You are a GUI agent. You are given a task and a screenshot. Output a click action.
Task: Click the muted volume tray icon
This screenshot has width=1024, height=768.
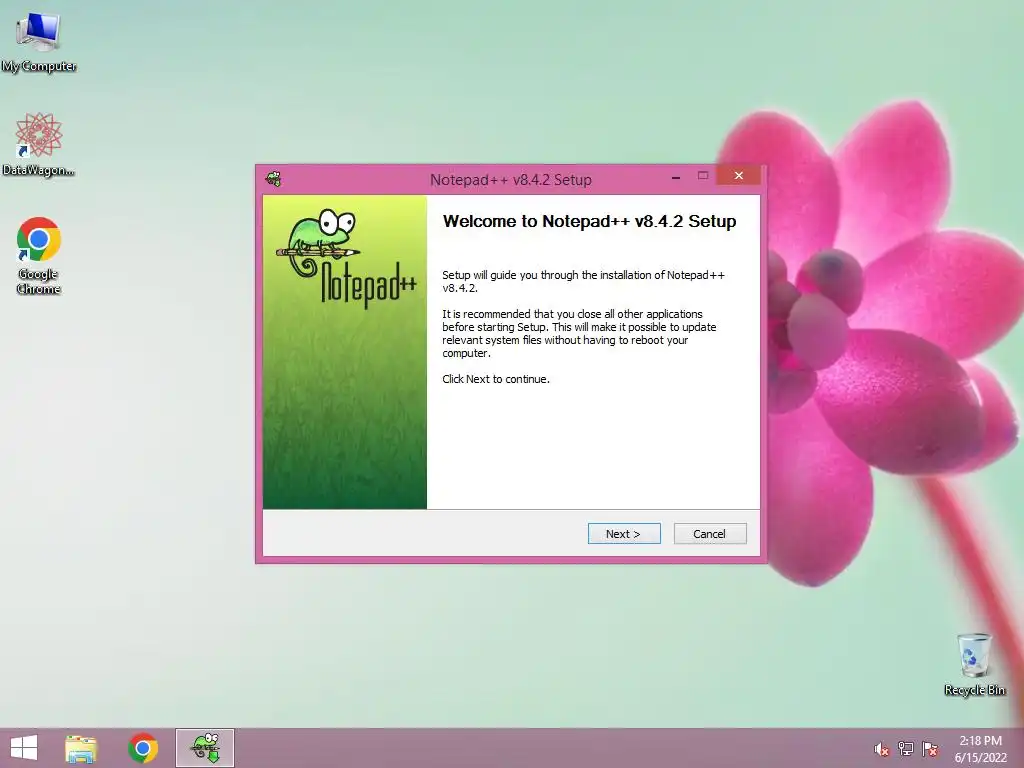[x=881, y=749]
